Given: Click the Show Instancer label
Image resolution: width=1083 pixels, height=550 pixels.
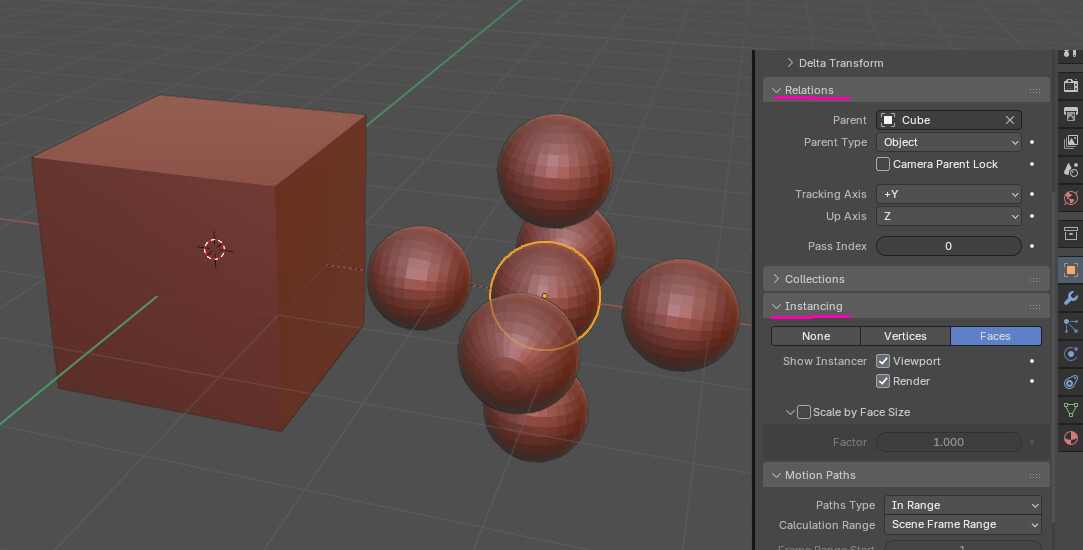Looking at the screenshot, I should tap(824, 361).
